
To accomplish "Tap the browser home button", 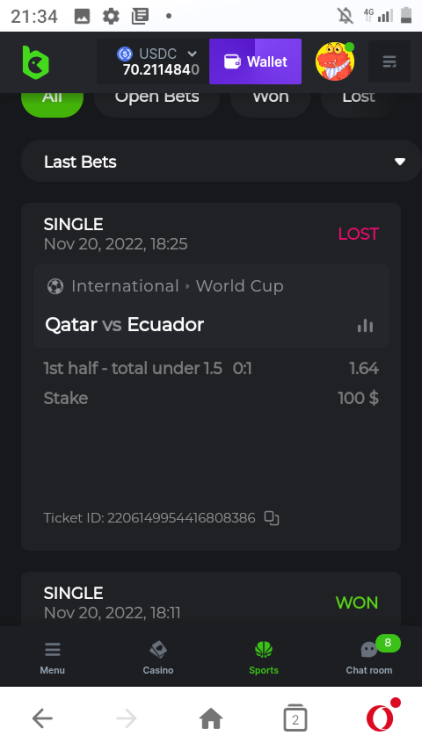I will pos(211,718).
